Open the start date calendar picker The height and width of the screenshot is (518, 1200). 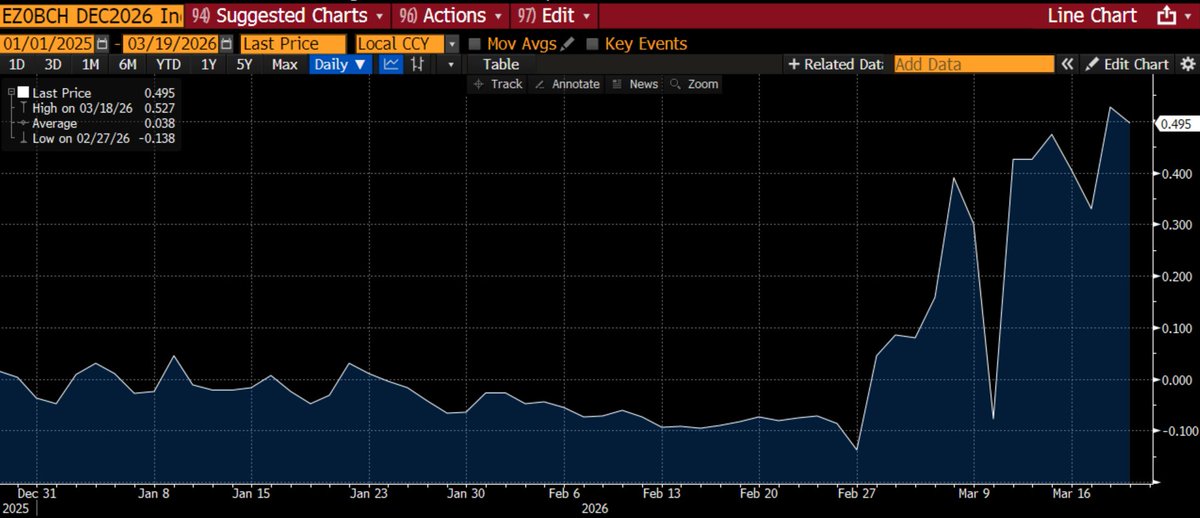pos(102,44)
